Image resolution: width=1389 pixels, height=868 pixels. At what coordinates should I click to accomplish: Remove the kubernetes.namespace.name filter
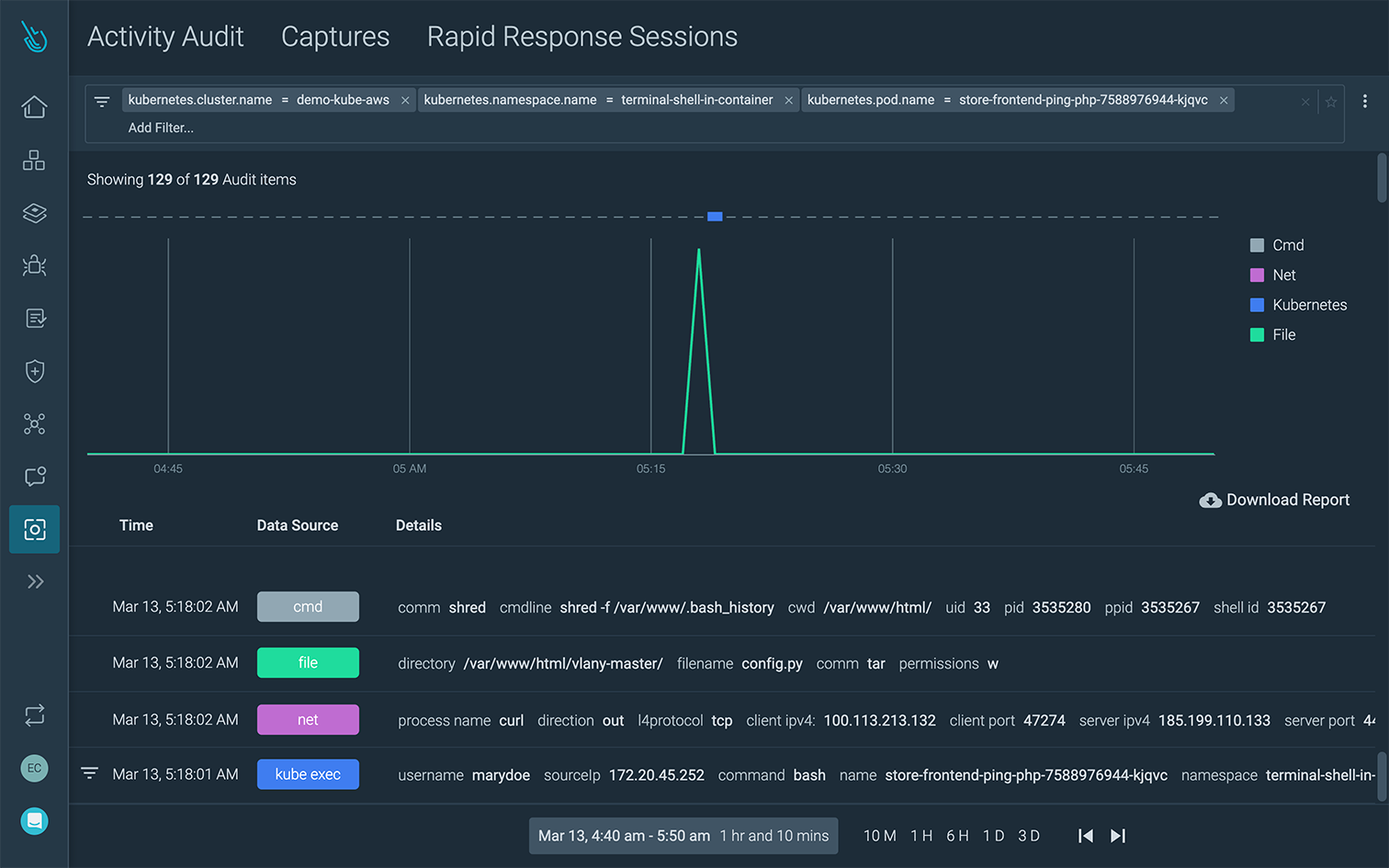pyautogui.click(x=788, y=101)
